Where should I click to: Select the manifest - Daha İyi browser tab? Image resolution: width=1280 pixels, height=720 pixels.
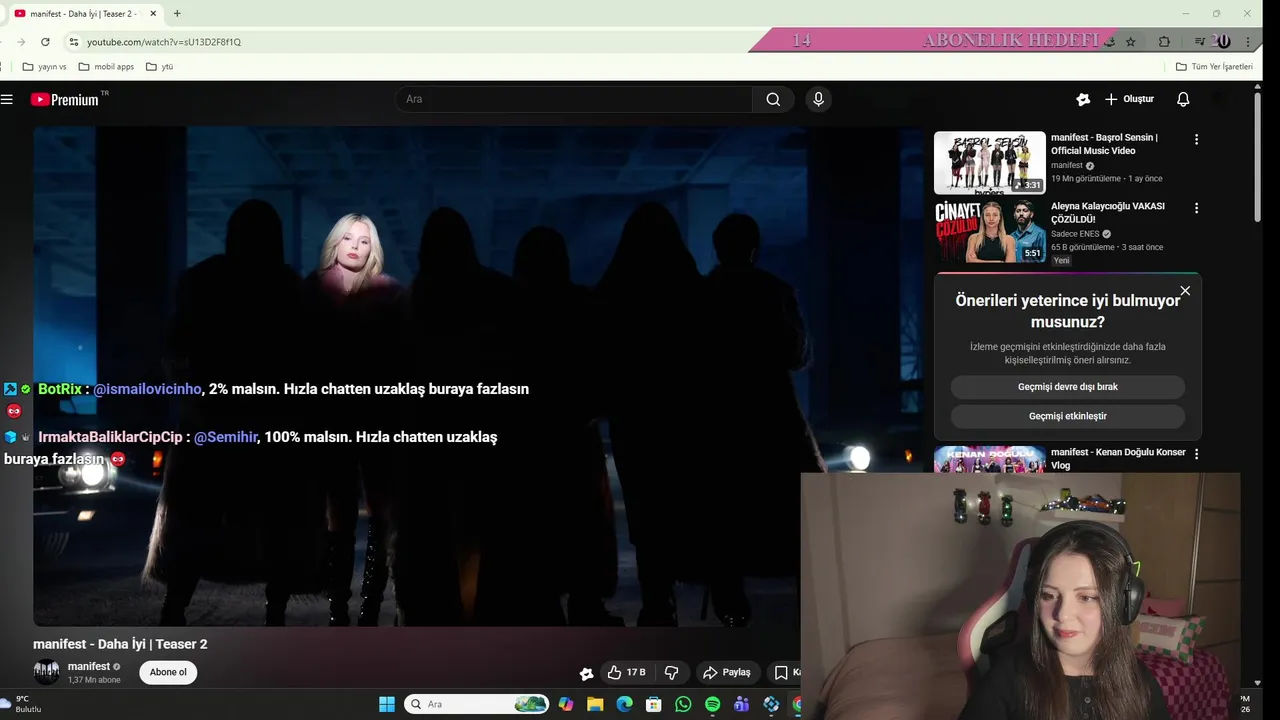pyautogui.click(x=84, y=14)
